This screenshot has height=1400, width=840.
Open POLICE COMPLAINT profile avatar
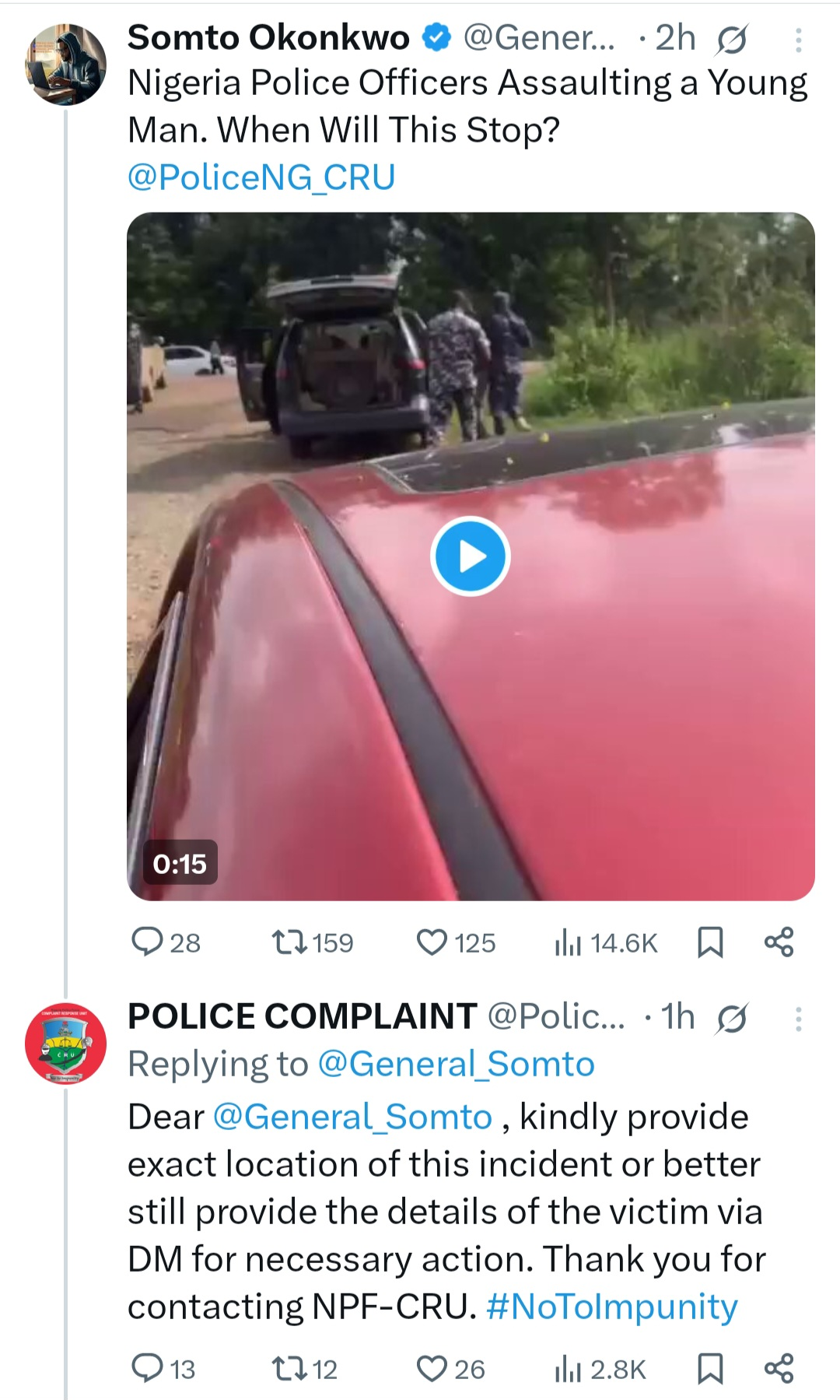coord(66,1043)
